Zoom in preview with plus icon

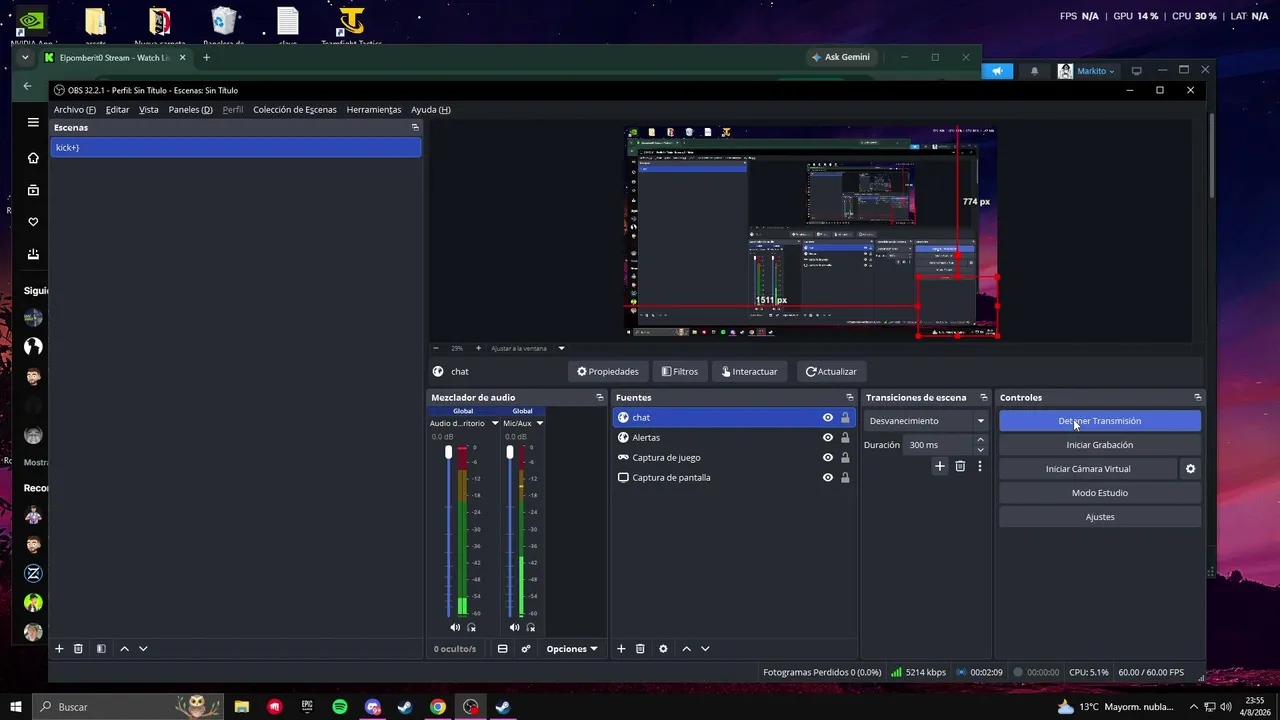click(x=478, y=348)
